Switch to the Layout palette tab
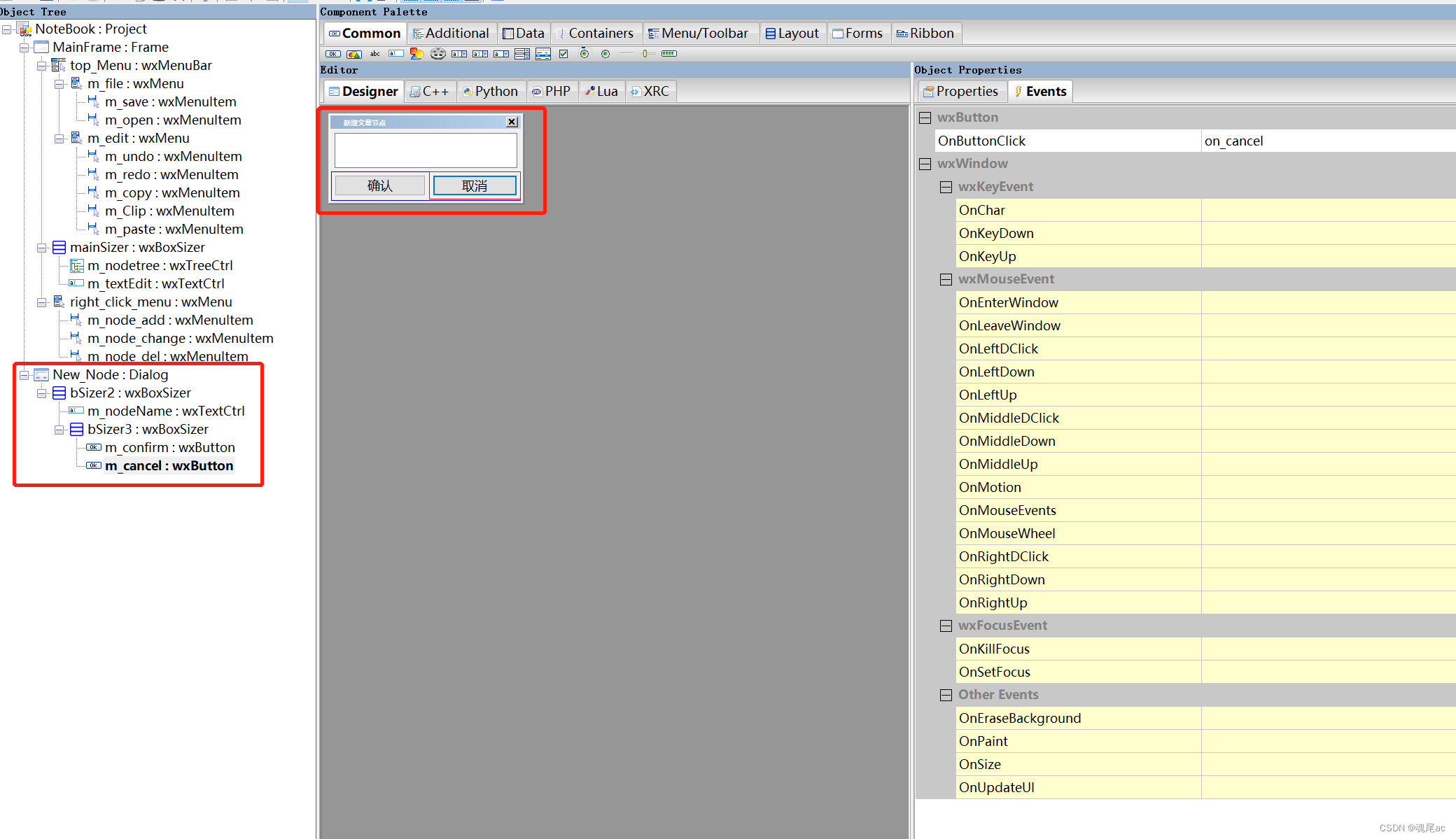Viewport: 1456px width, 839px height. point(792,33)
